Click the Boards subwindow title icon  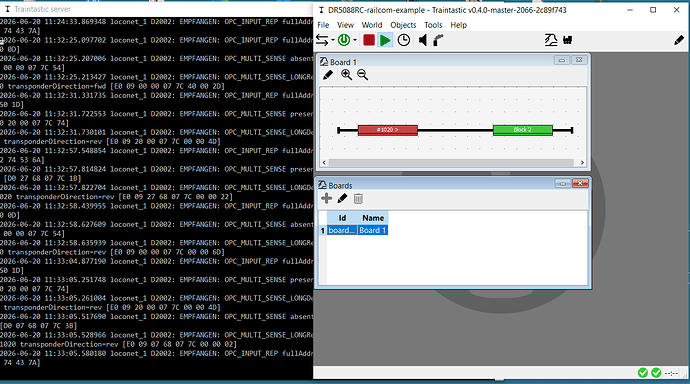[322, 185]
